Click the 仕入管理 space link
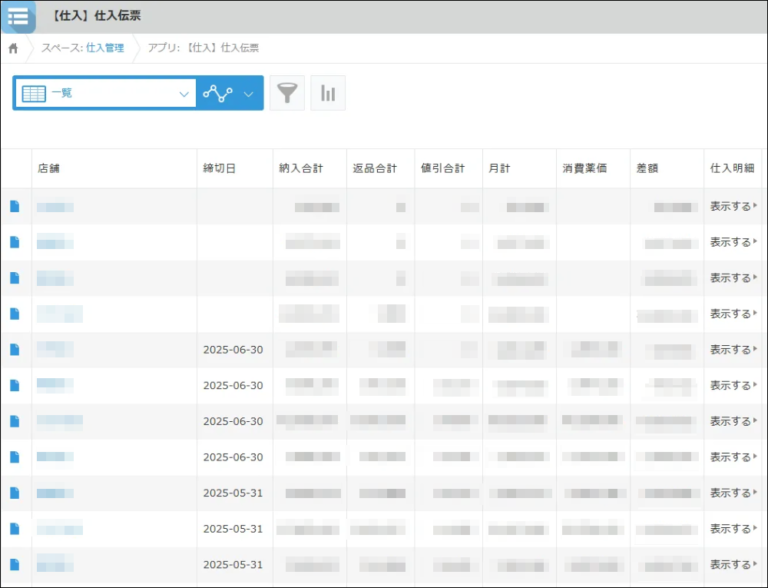The width and height of the screenshot is (768, 588). coord(105,48)
